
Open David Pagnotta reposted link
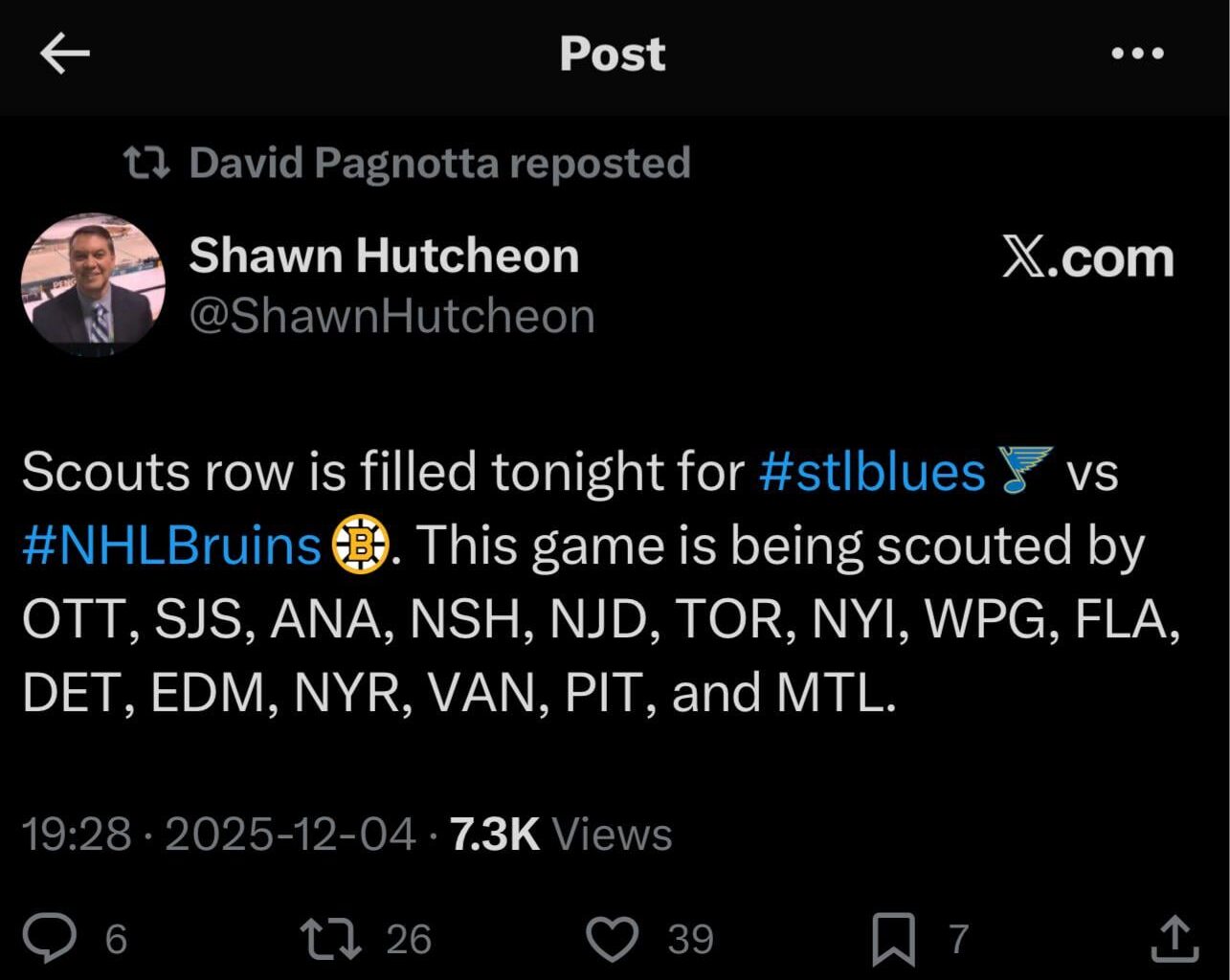point(440,161)
